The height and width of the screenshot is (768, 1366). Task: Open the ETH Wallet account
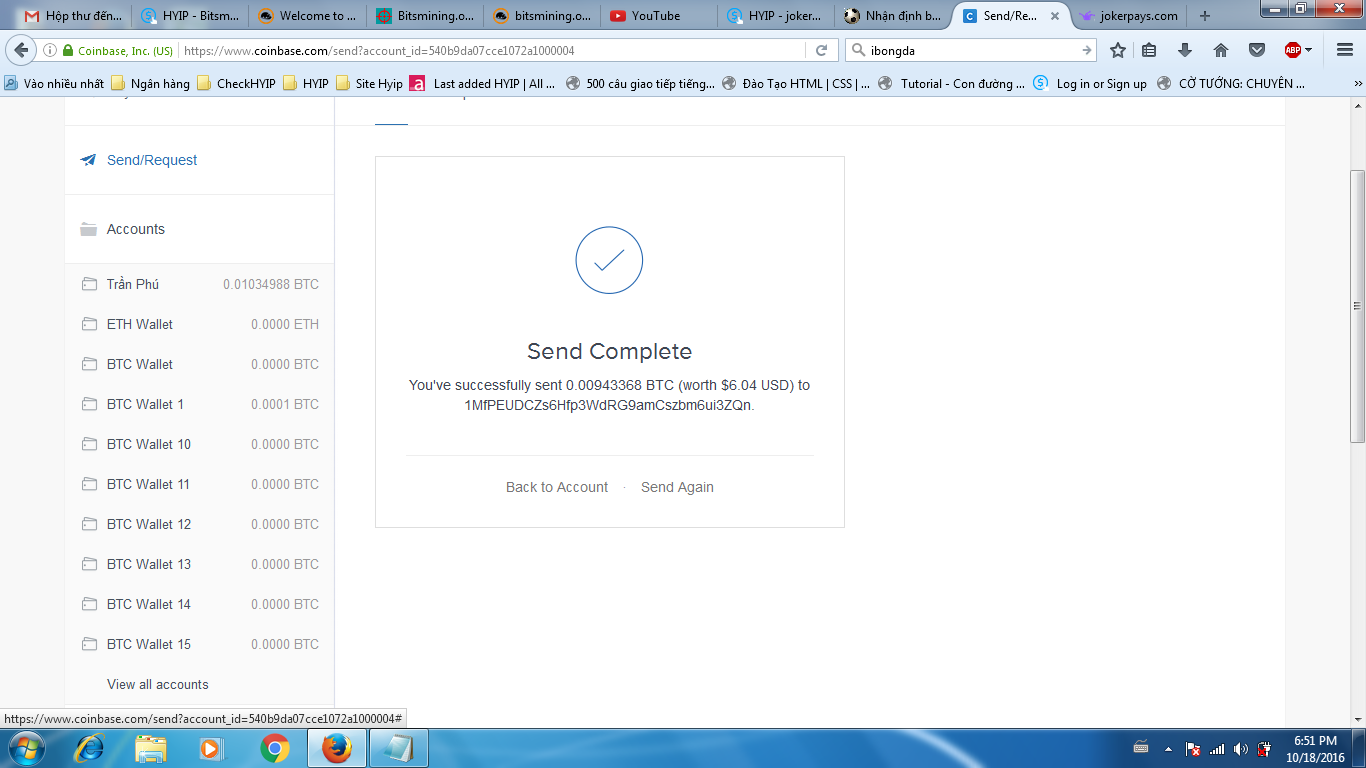[200, 324]
